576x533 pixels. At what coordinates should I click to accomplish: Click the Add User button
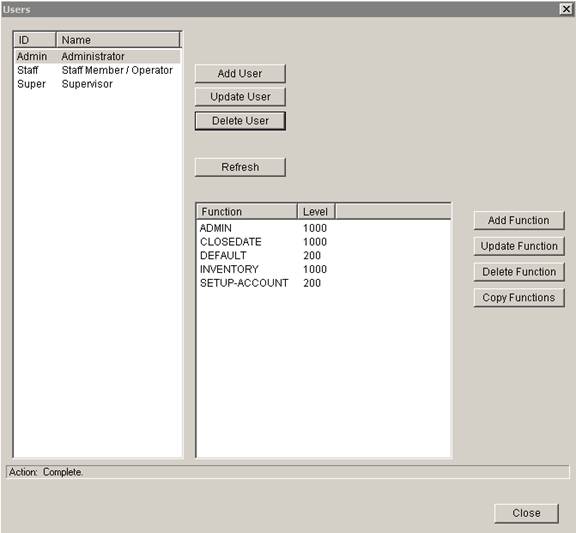point(240,73)
